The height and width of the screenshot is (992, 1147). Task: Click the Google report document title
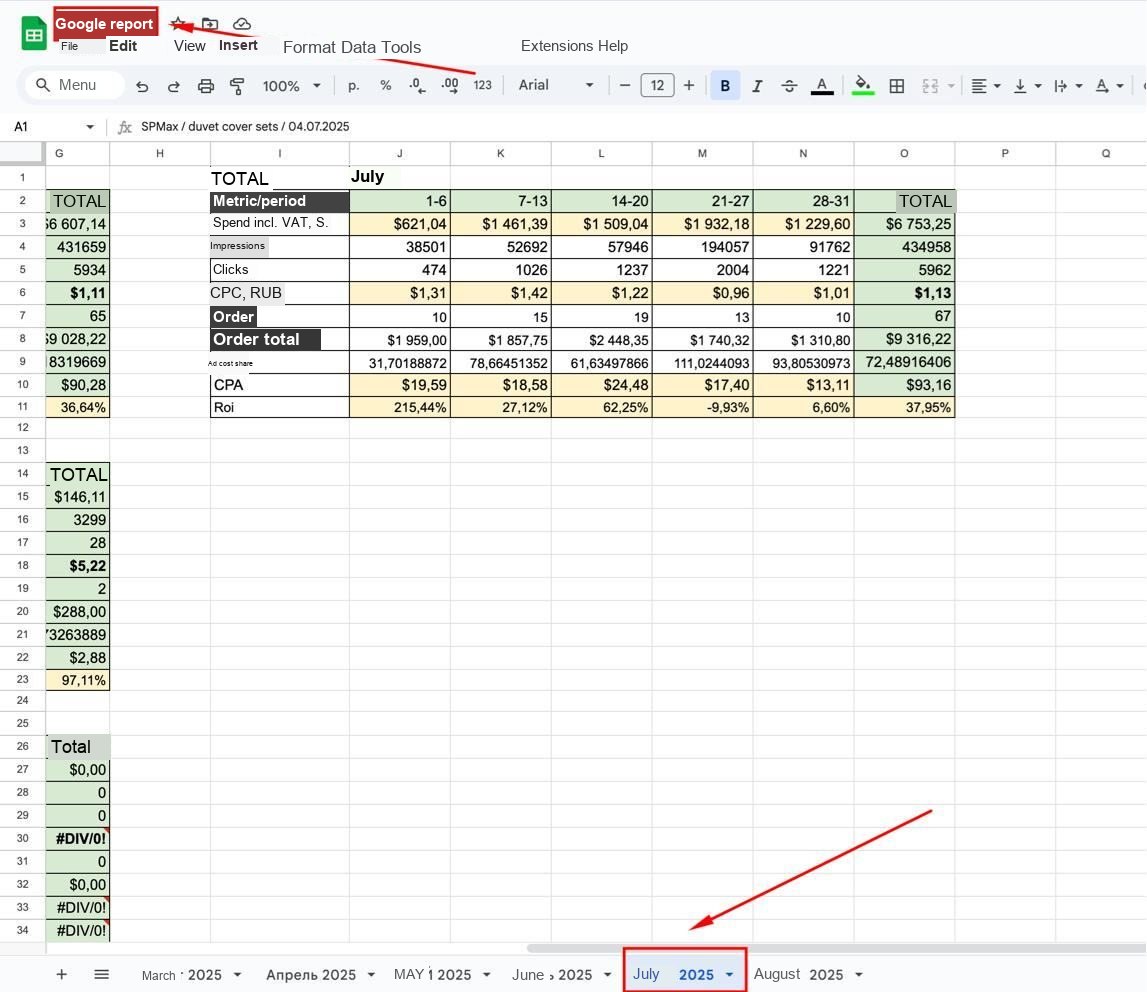(105, 23)
